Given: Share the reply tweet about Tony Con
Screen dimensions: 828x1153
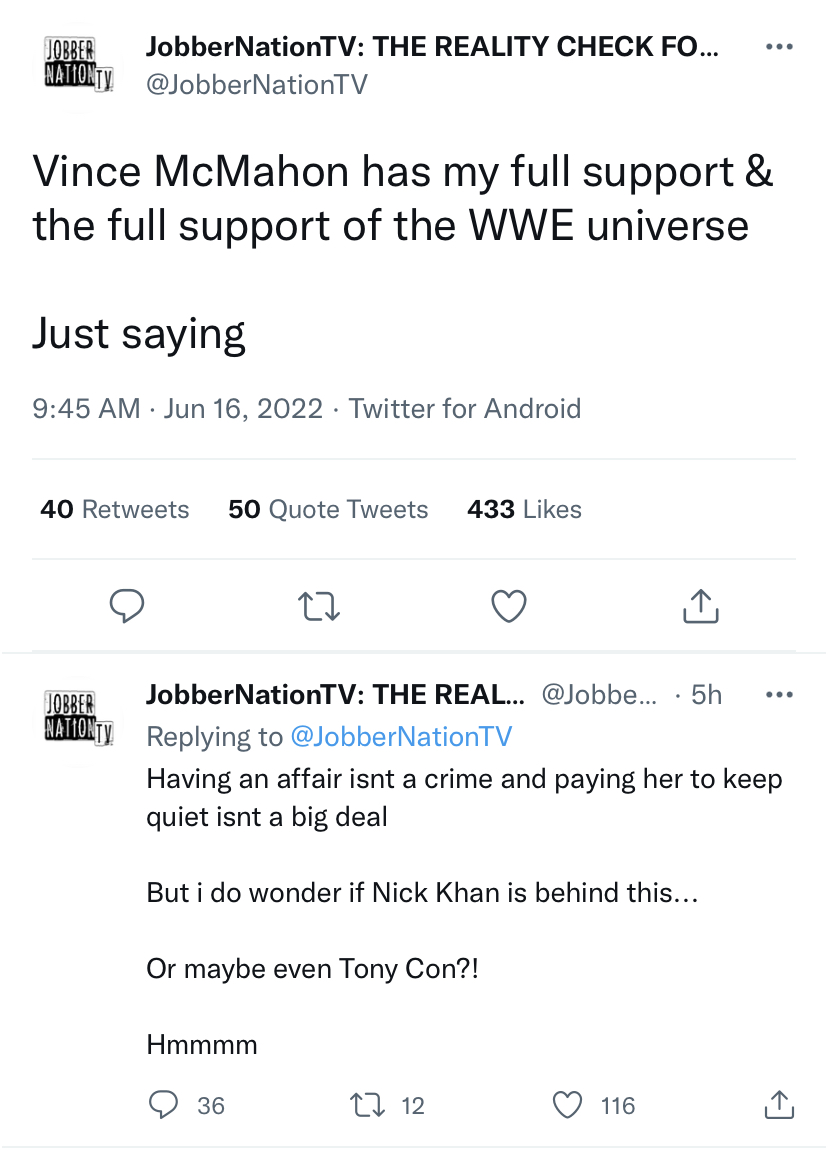Looking at the screenshot, I should click(778, 1104).
